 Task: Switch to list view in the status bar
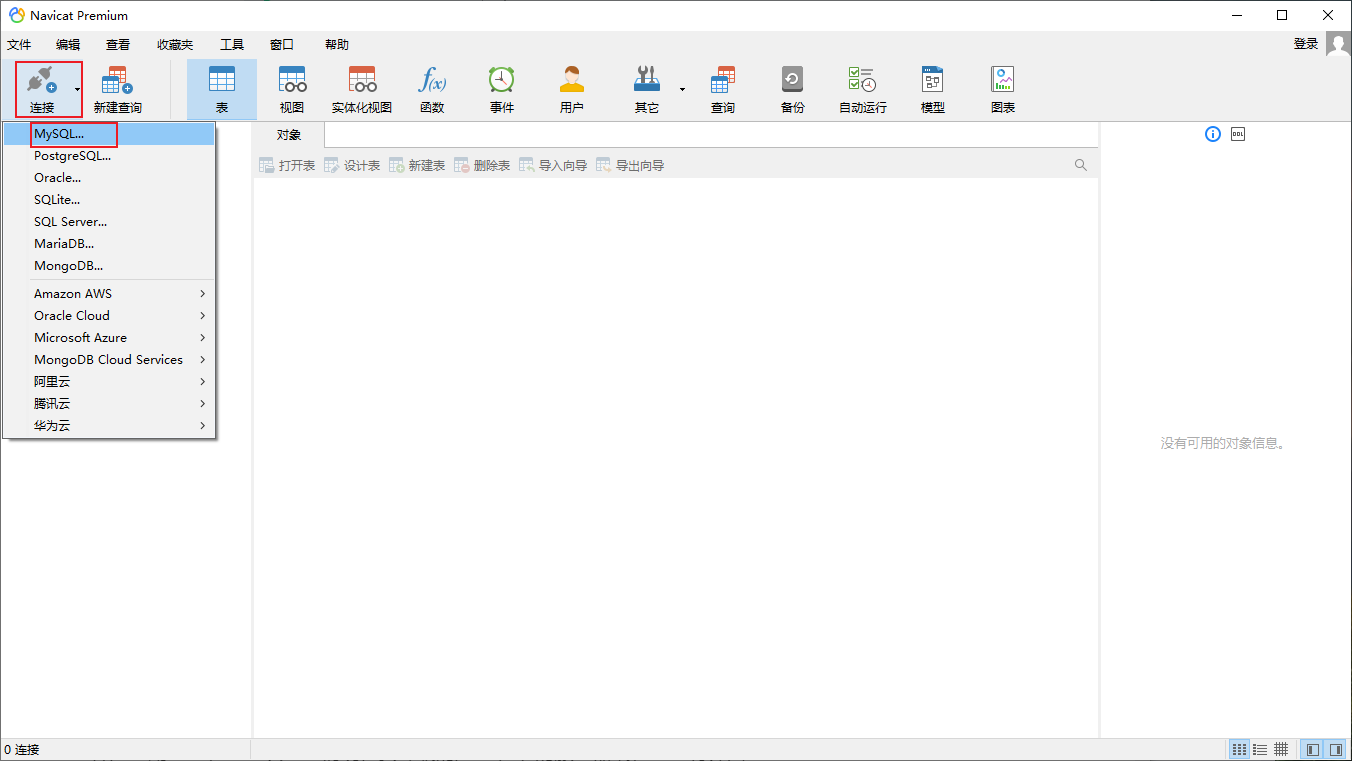(x=1260, y=749)
